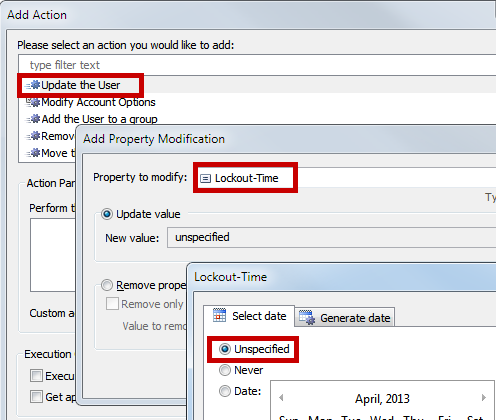Click the Update the User gear icon
496x420 pixels.
click(x=33, y=85)
